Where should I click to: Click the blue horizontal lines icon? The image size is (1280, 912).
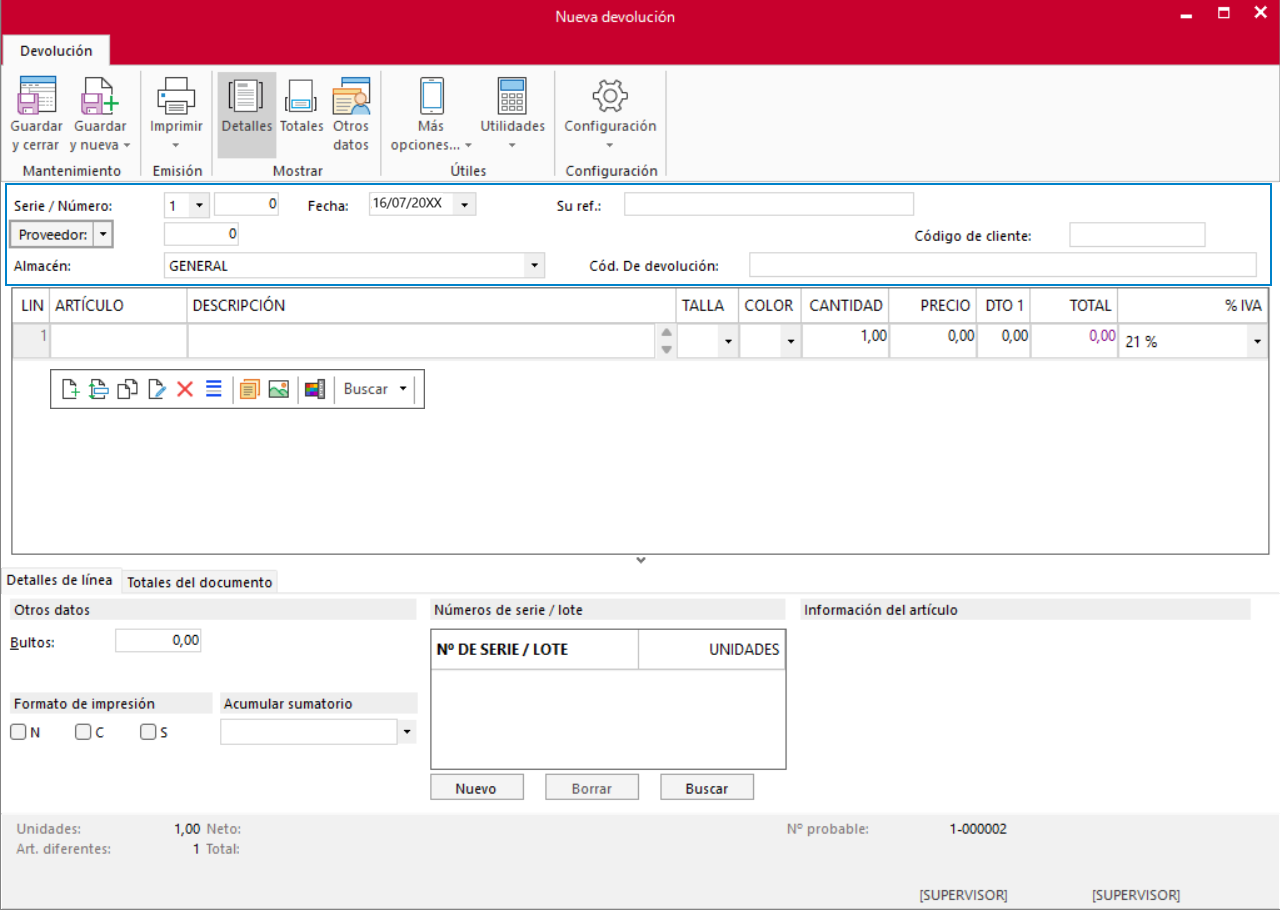[x=214, y=389]
